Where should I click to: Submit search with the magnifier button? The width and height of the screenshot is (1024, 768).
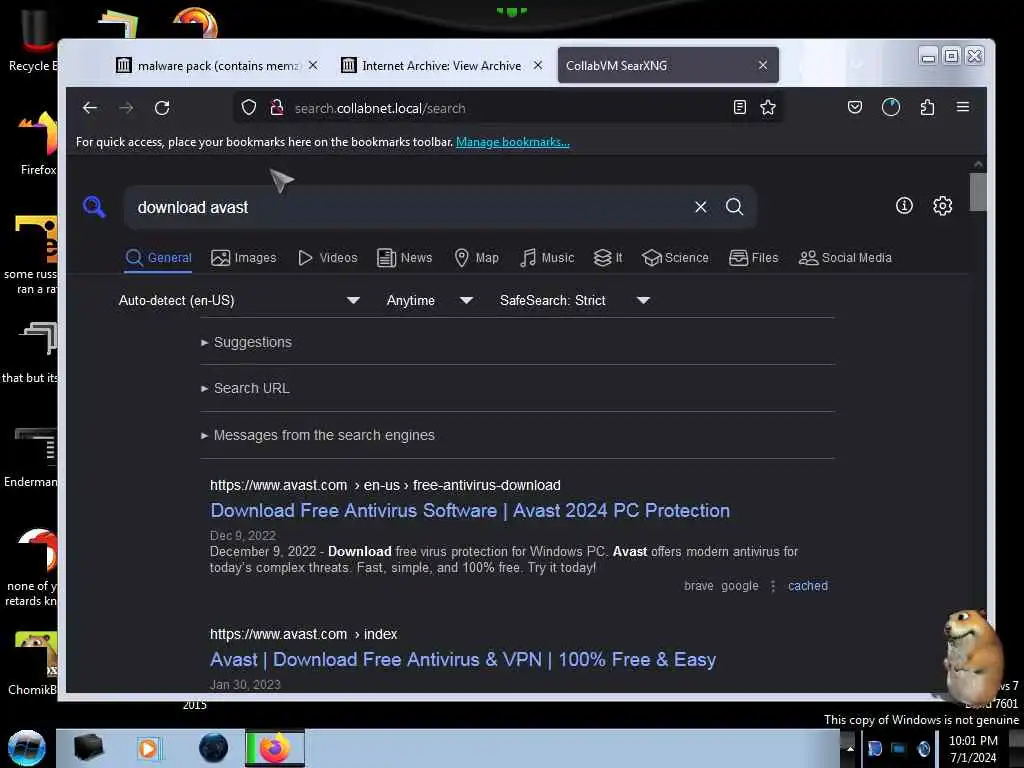(x=735, y=207)
